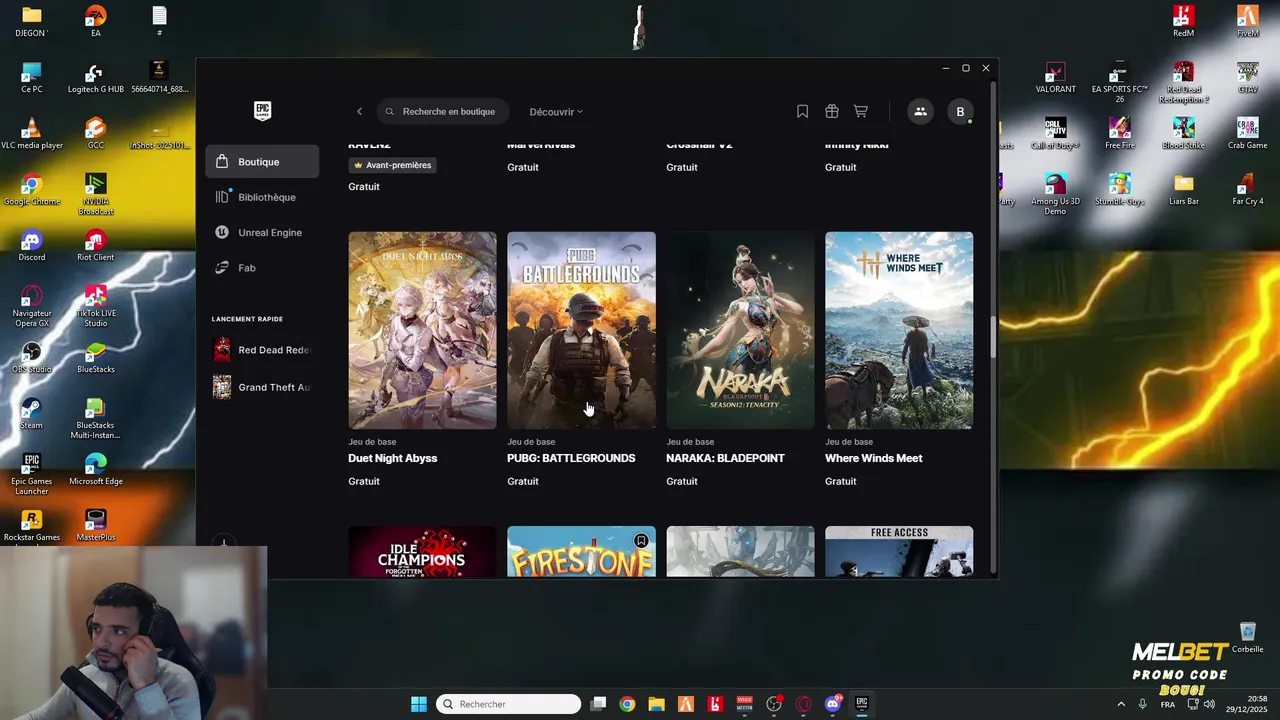Open Opera GX from the taskbar

click(x=803, y=704)
